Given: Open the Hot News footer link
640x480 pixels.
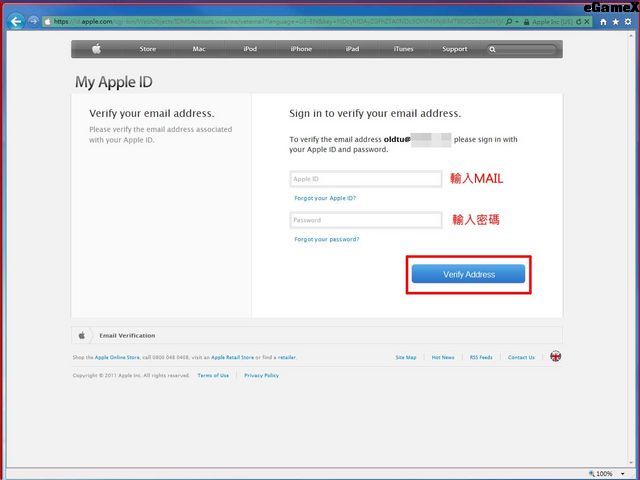Looking at the screenshot, I should click(443, 357).
